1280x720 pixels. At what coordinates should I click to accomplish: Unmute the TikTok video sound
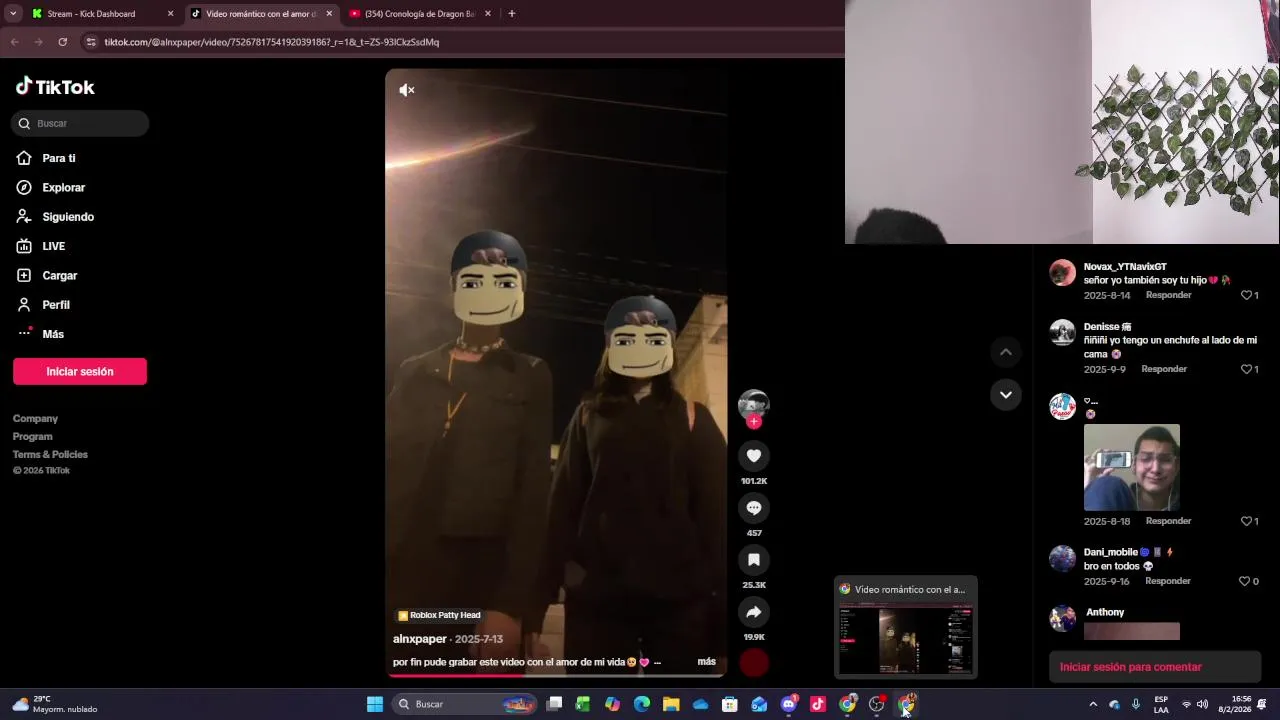click(x=407, y=90)
